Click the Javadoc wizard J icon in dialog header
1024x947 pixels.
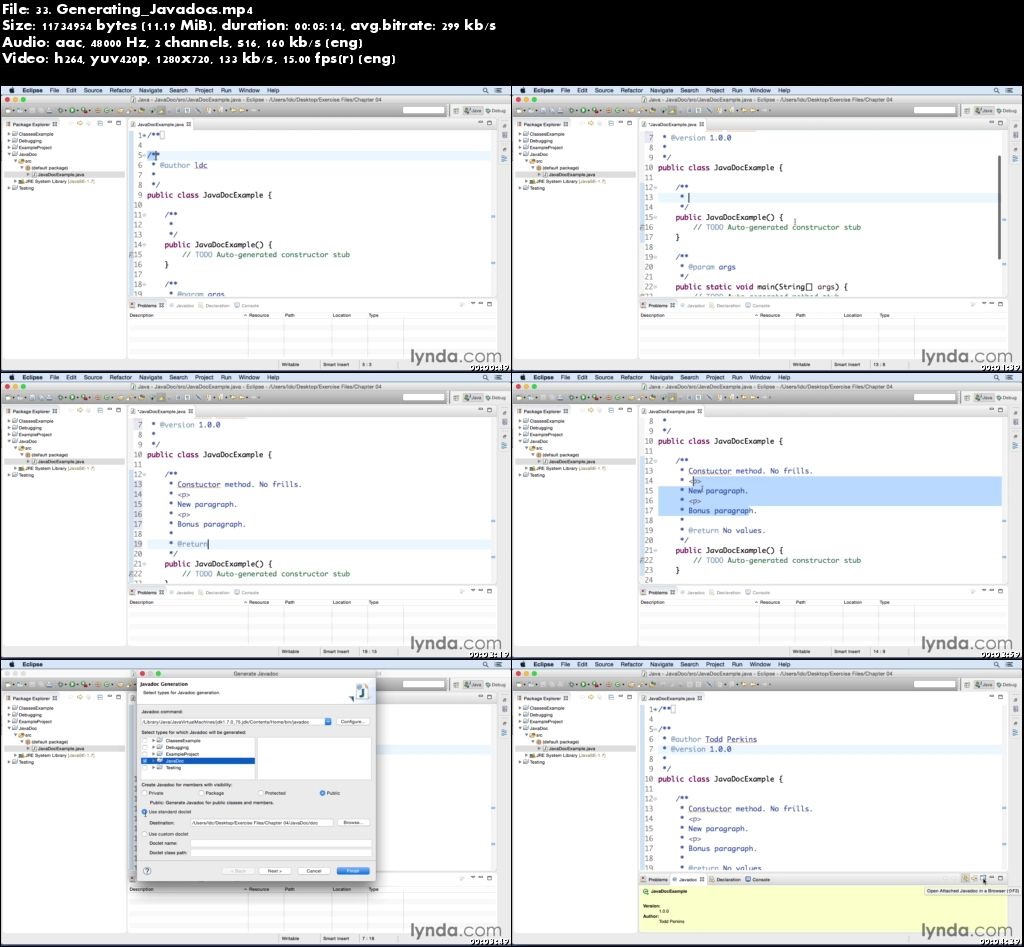pyautogui.click(x=361, y=691)
